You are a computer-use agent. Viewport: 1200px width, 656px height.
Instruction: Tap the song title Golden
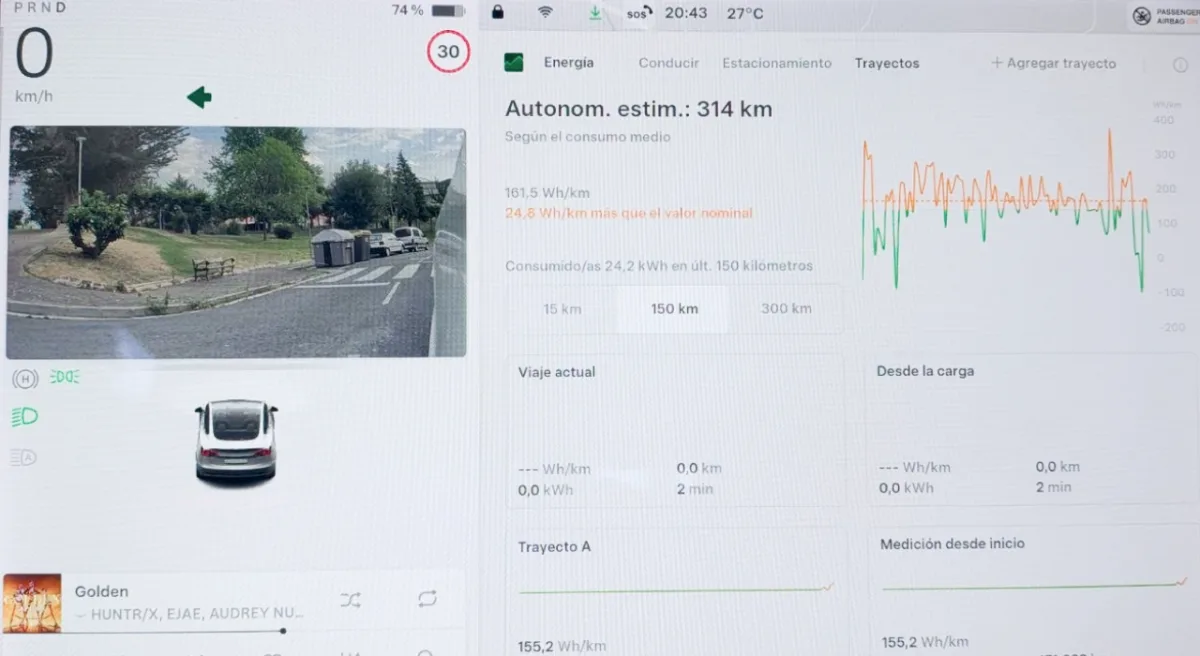click(101, 591)
